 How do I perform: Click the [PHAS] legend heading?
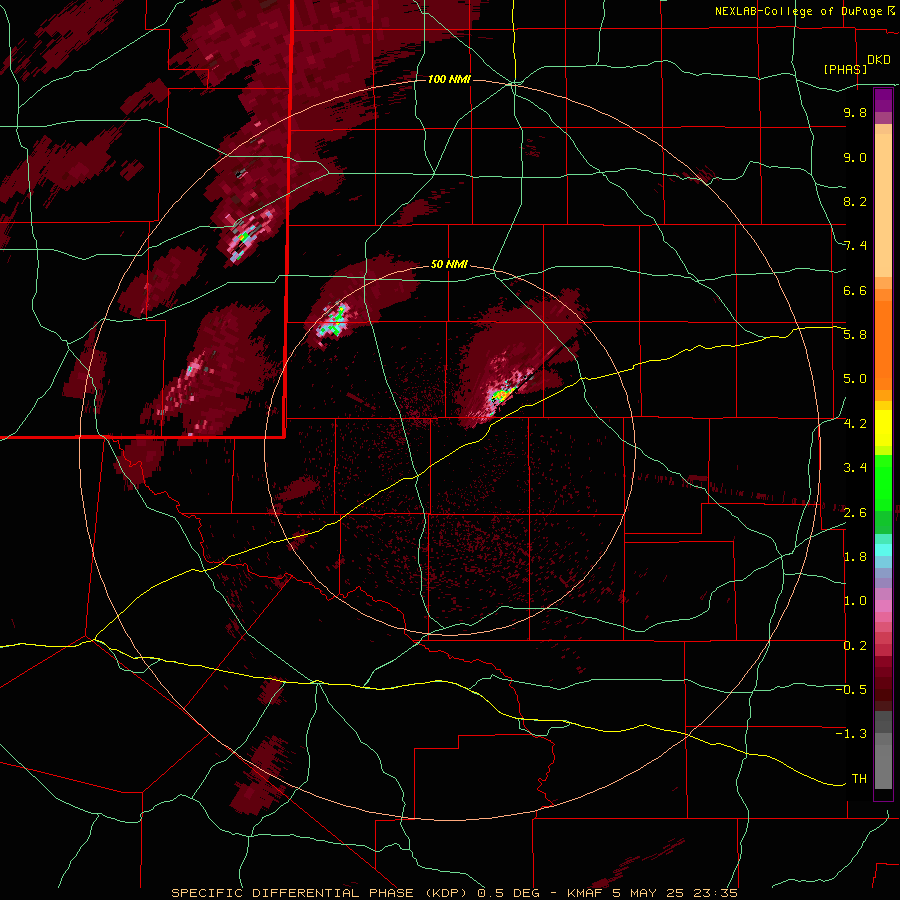pos(845,69)
